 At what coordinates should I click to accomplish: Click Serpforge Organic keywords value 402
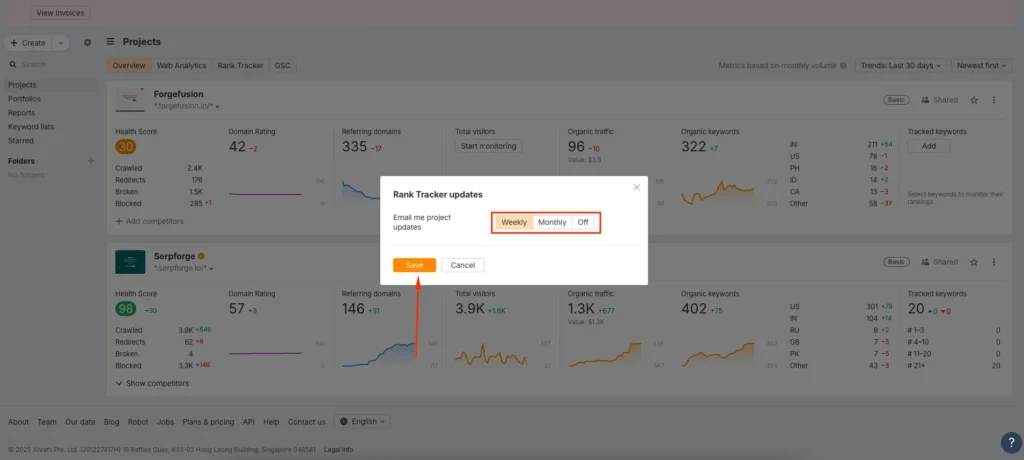coord(694,308)
